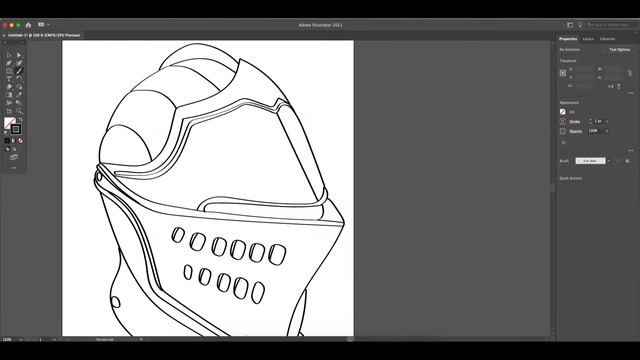The height and width of the screenshot is (360, 640).
Task: Apply solid Color mode button
Action: point(7,141)
